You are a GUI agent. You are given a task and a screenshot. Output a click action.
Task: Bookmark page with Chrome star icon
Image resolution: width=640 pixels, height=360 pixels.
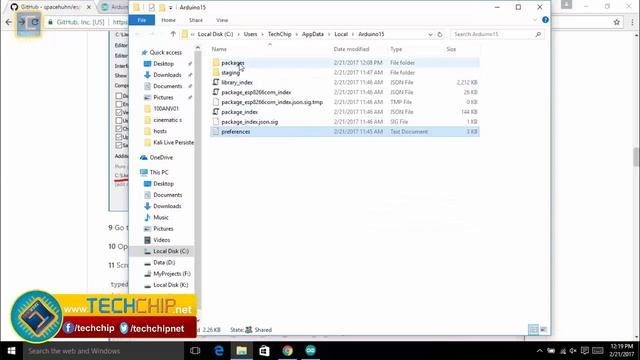616,22
